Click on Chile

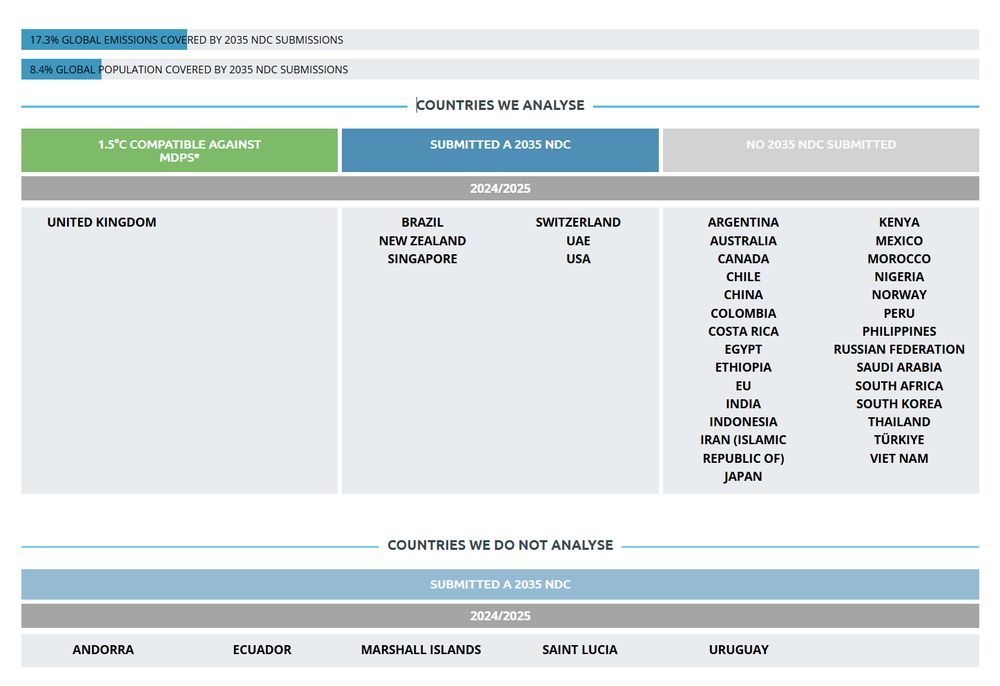pyautogui.click(x=743, y=277)
